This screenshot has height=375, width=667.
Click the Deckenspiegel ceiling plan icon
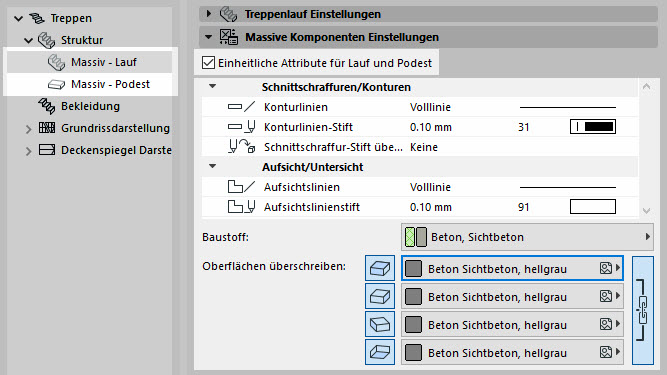pos(47,150)
